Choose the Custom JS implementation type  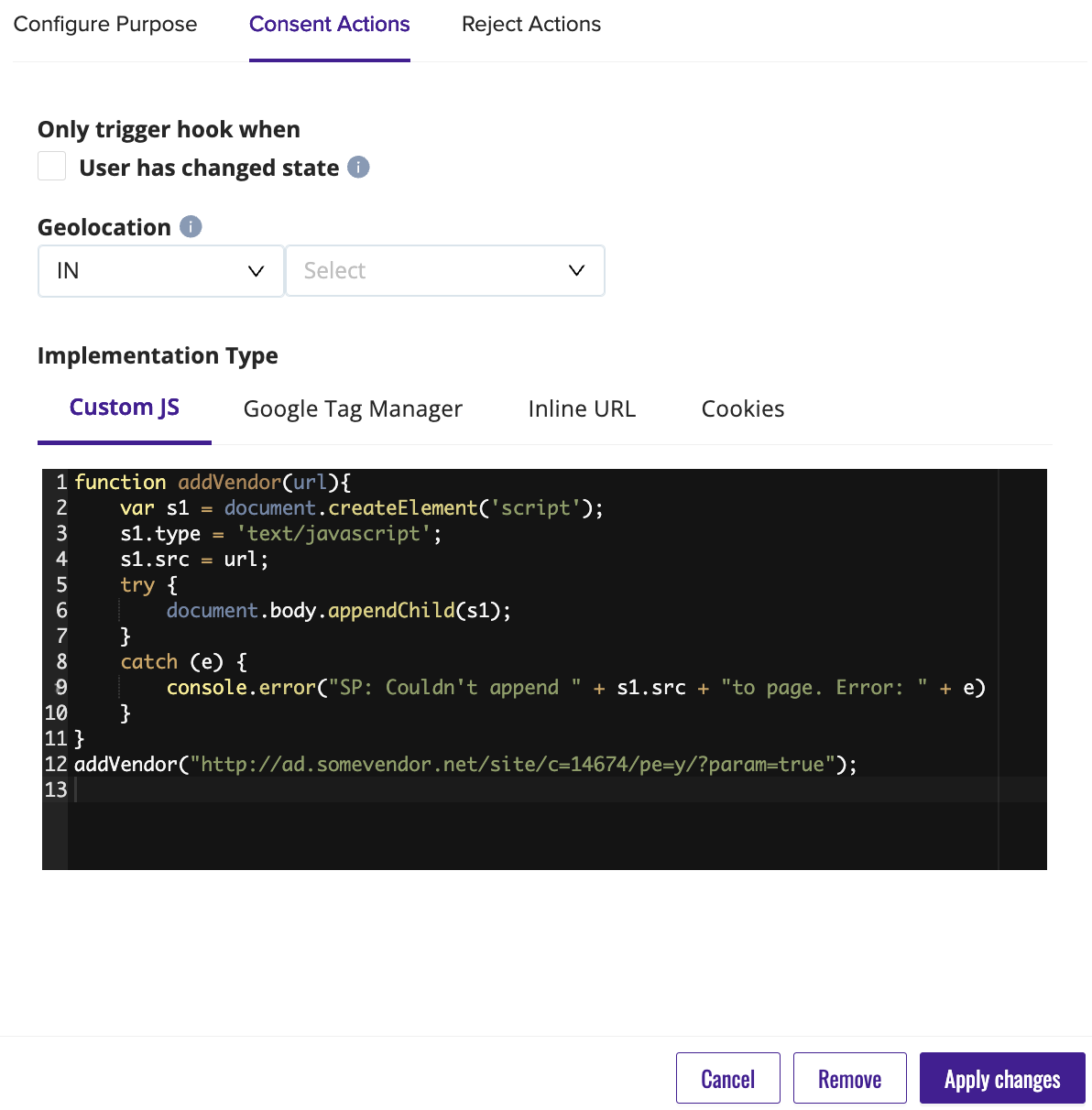click(125, 408)
